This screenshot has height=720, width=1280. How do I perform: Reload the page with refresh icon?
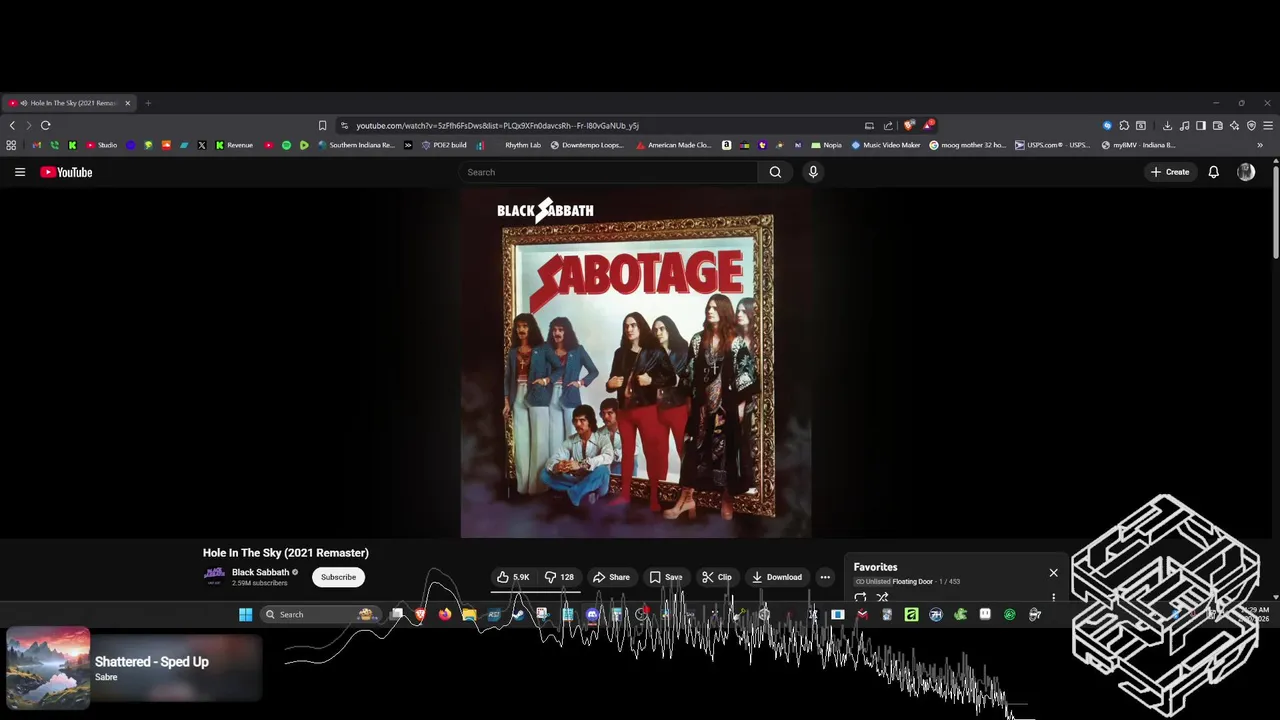[x=45, y=125]
